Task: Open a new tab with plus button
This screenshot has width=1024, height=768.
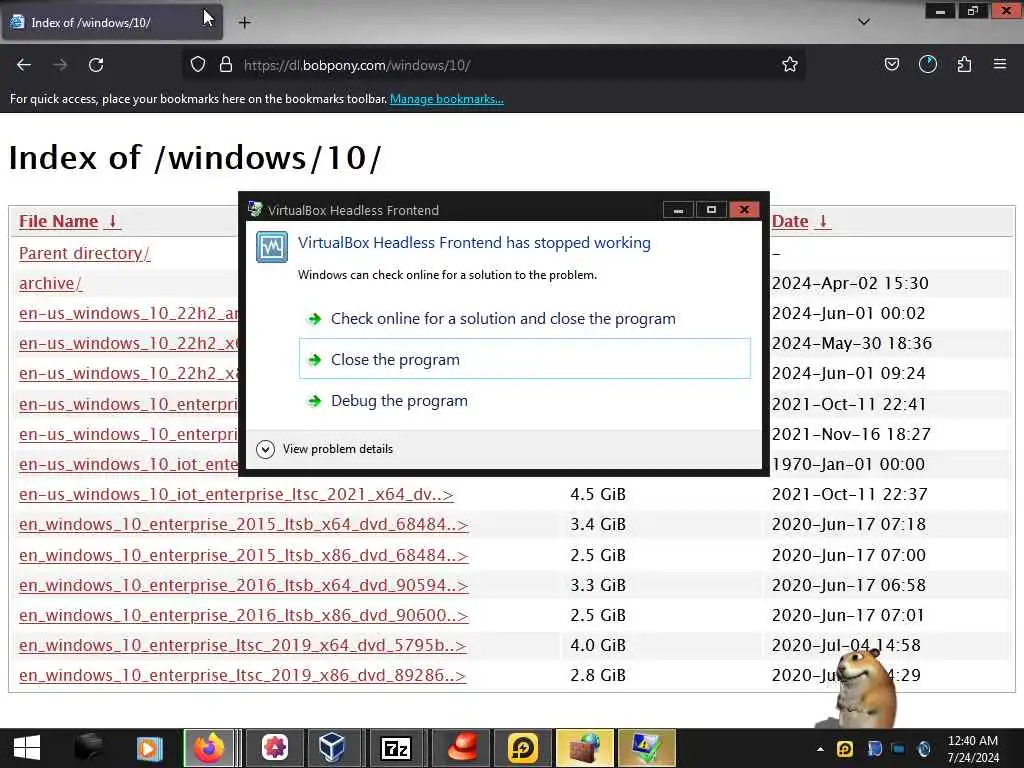Action: point(244,23)
